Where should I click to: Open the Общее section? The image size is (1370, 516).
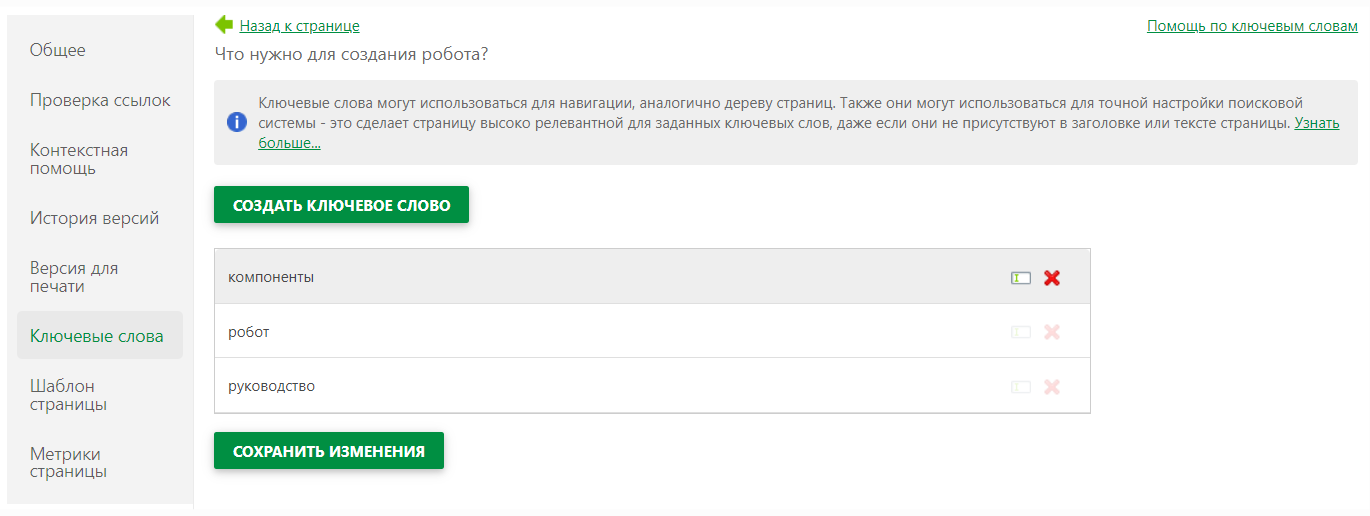tap(58, 50)
